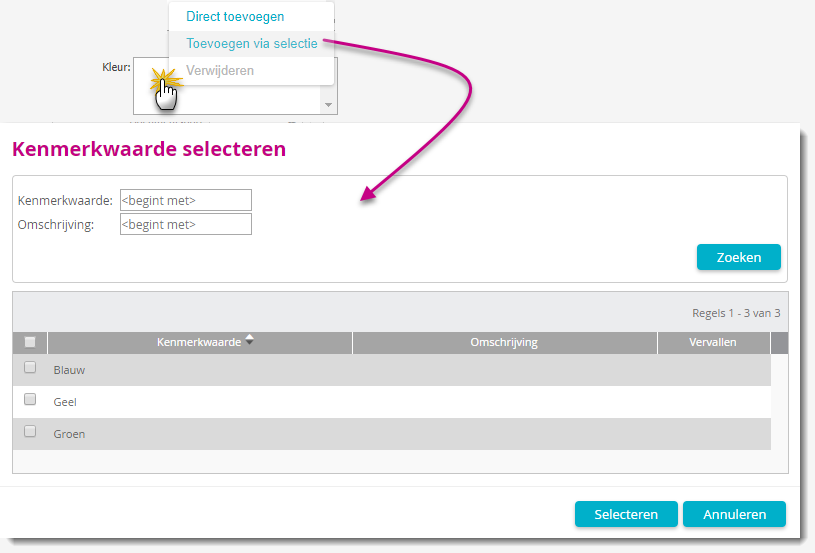Toggle the select-all checkbox in table header
This screenshot has height=553, width=815.
(x=30, y=342)
